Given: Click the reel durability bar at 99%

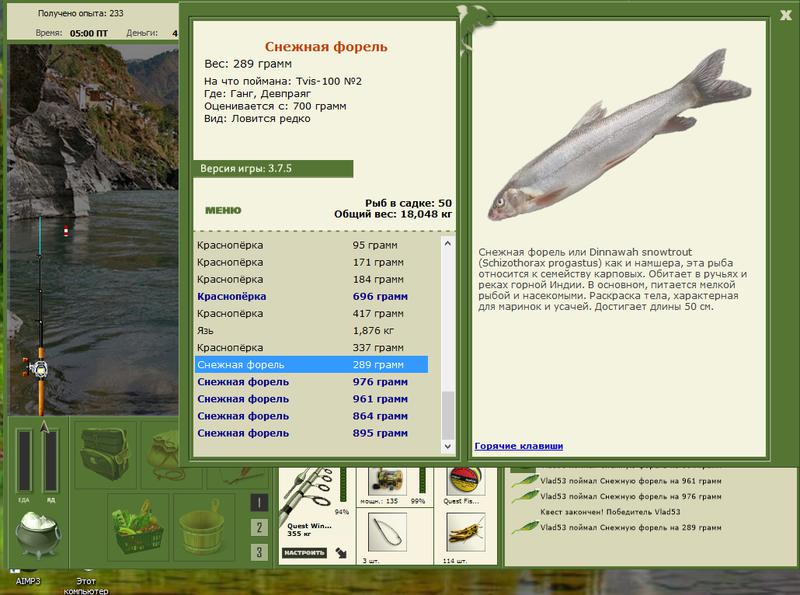Looking at the screenshot, I should point(422,481).
